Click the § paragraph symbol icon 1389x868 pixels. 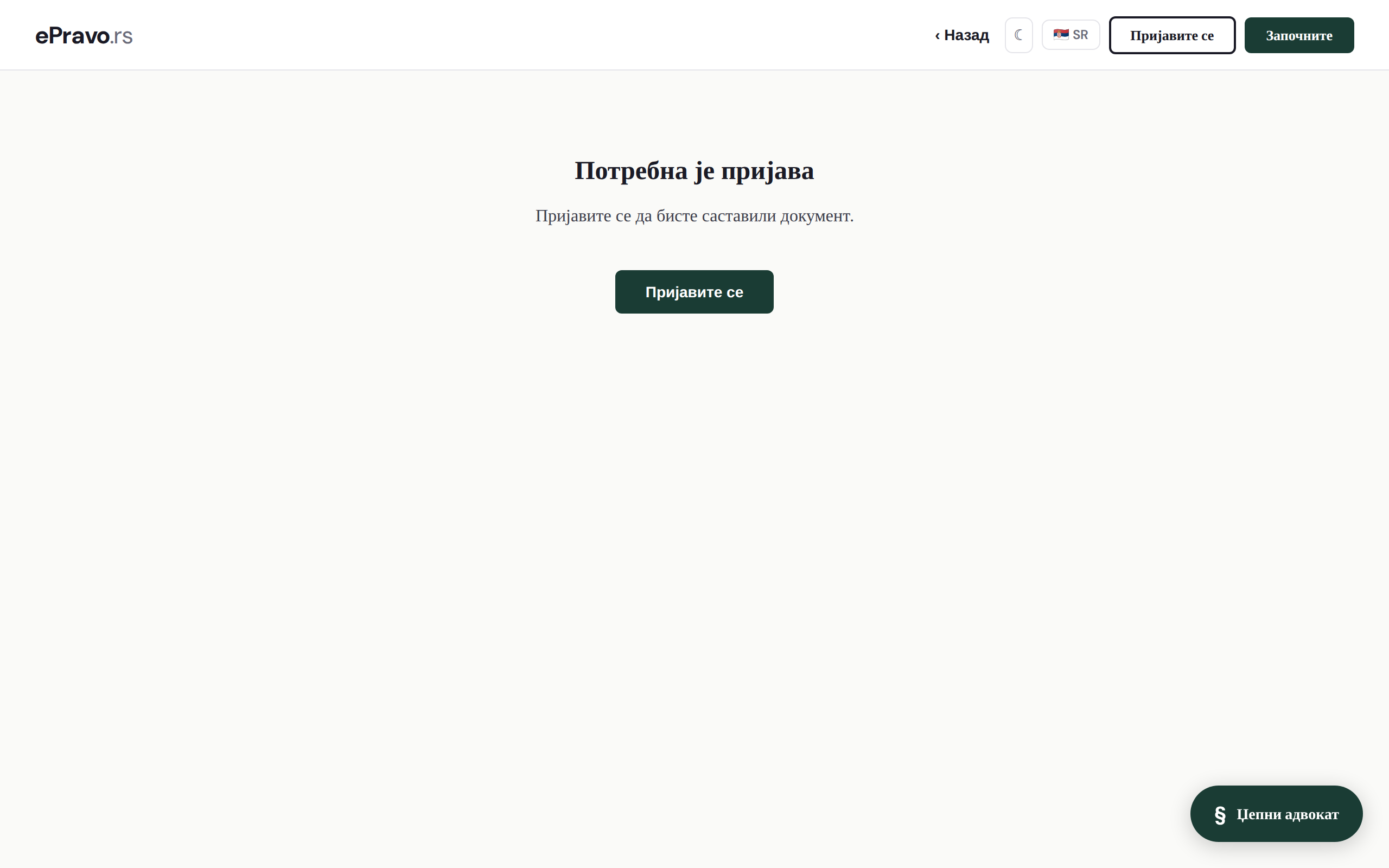(1220, 815)
